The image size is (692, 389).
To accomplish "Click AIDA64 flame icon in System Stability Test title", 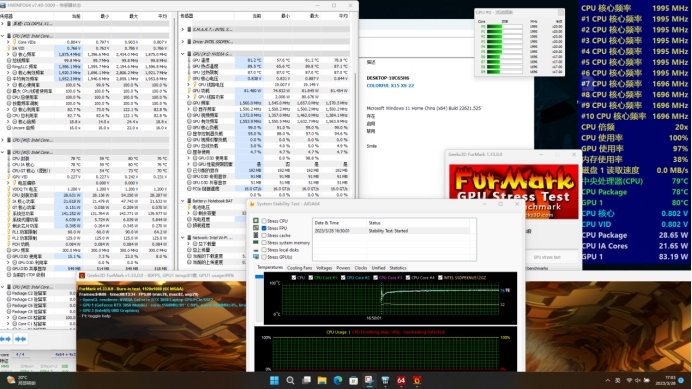I will pyautogui.click(x=252, y=204).
